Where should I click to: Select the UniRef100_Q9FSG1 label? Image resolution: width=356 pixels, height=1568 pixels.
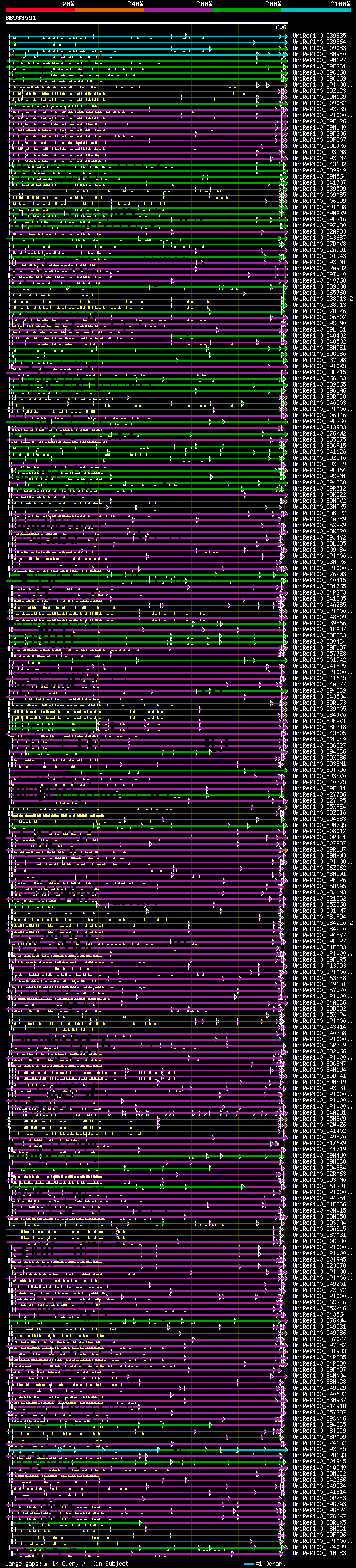(319, 66)
